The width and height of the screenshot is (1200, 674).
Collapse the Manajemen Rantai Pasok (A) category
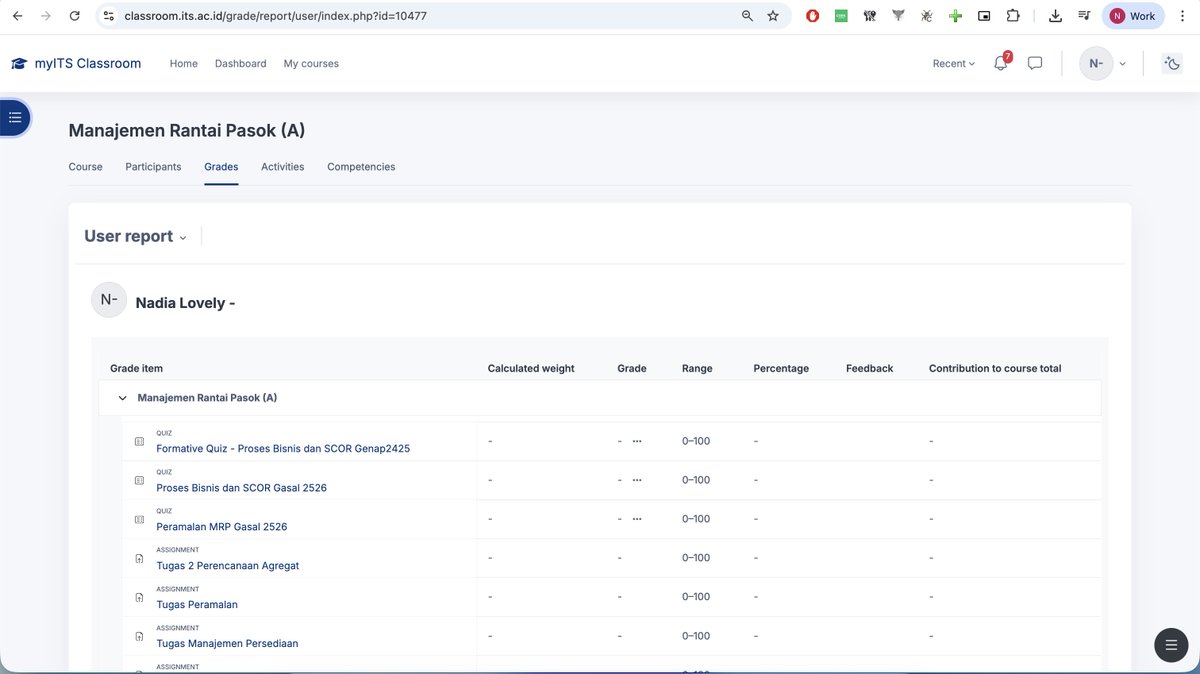[x=123, y=398]
